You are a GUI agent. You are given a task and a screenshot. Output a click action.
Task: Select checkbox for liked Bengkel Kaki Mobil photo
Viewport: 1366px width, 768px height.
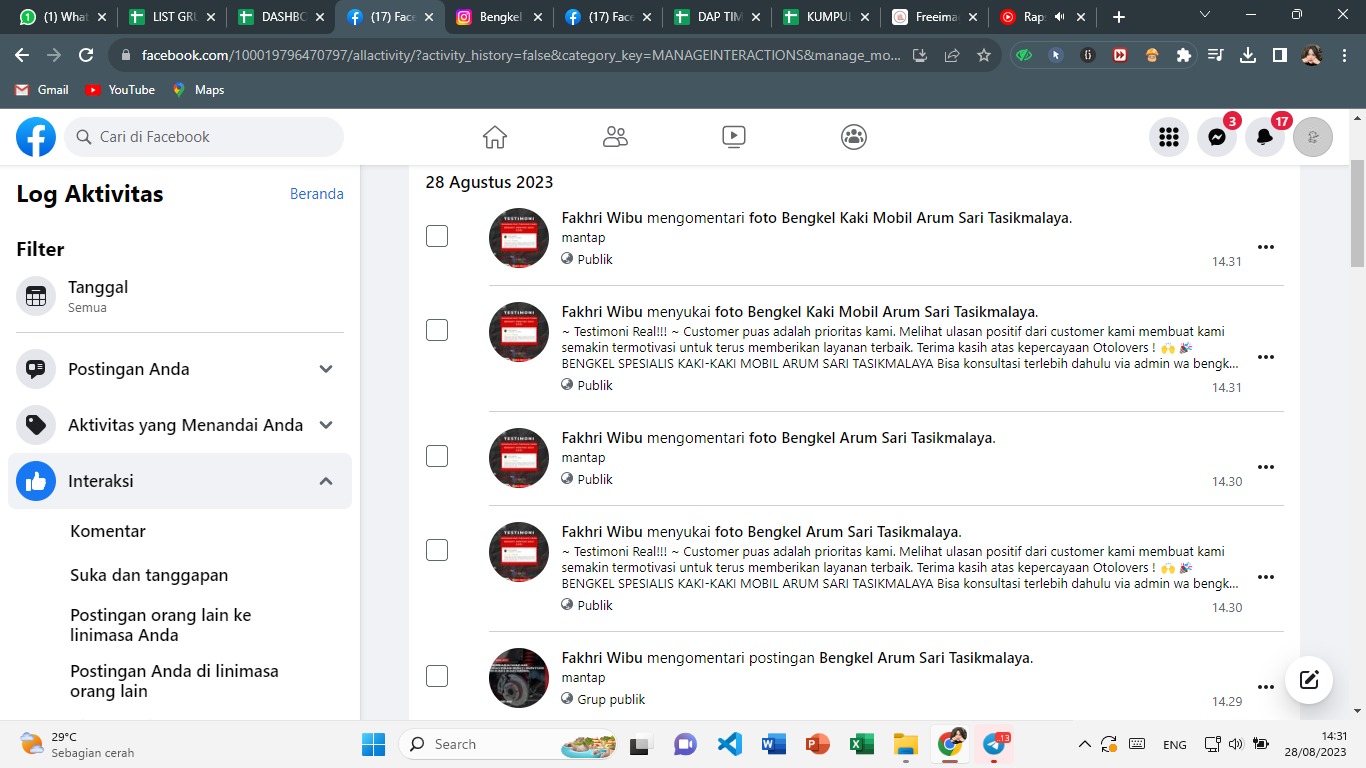(x=437, y=330)
